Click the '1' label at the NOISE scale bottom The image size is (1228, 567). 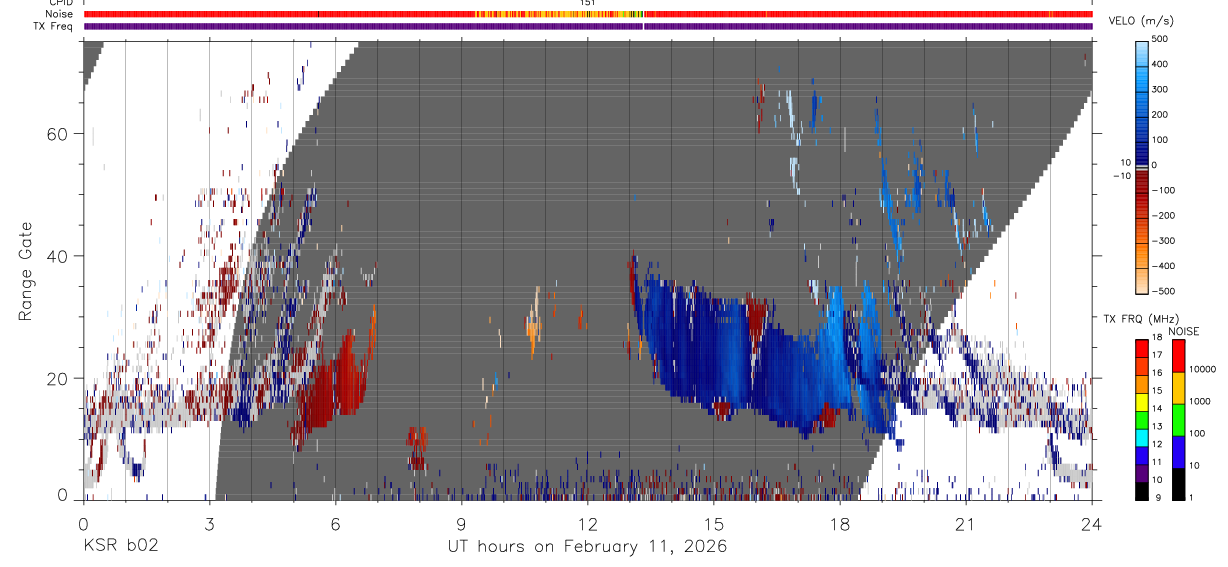point(1192,498)
